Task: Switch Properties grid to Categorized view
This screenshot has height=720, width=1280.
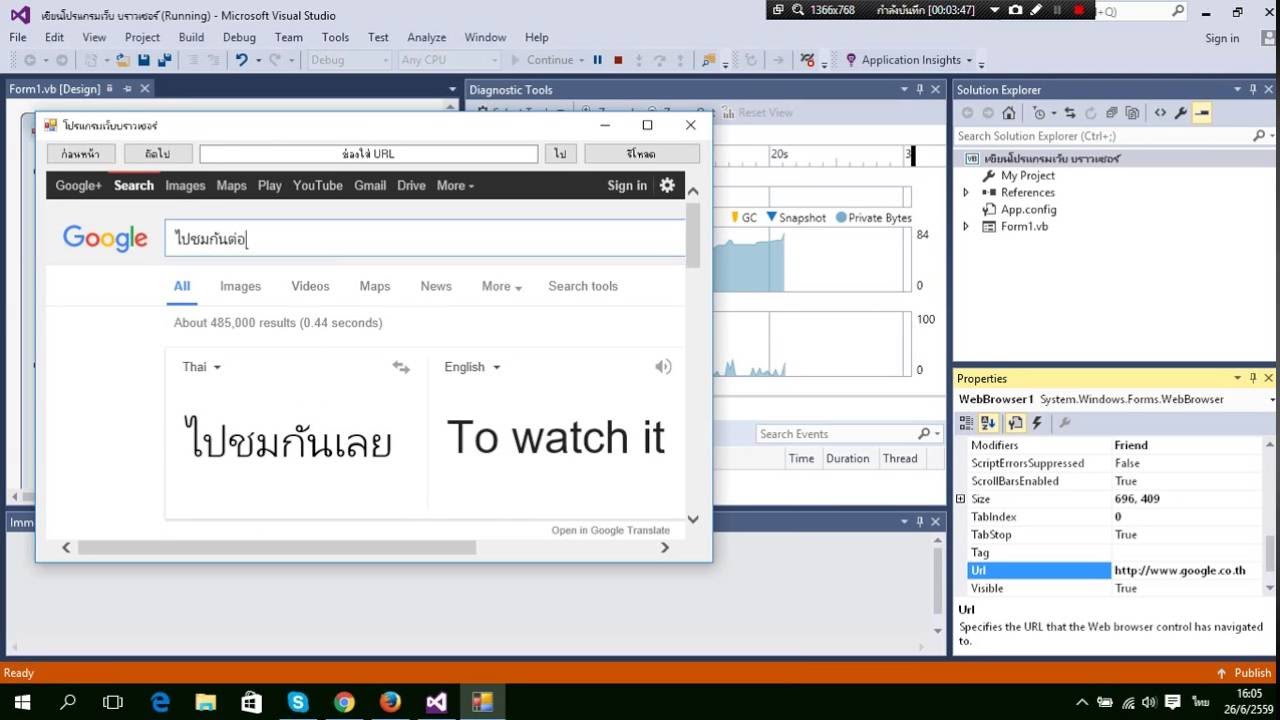Action: click(x=966, y=423)
